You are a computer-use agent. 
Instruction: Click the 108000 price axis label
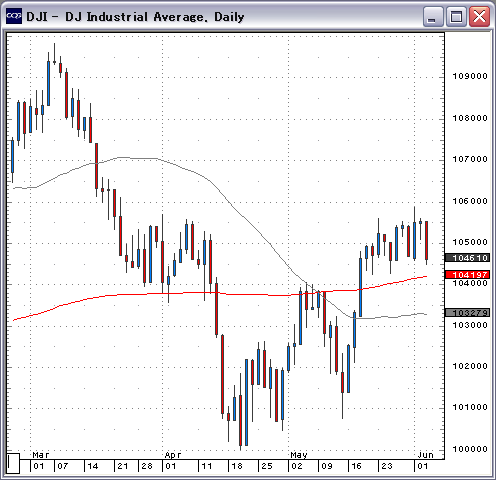coord(470,118)
